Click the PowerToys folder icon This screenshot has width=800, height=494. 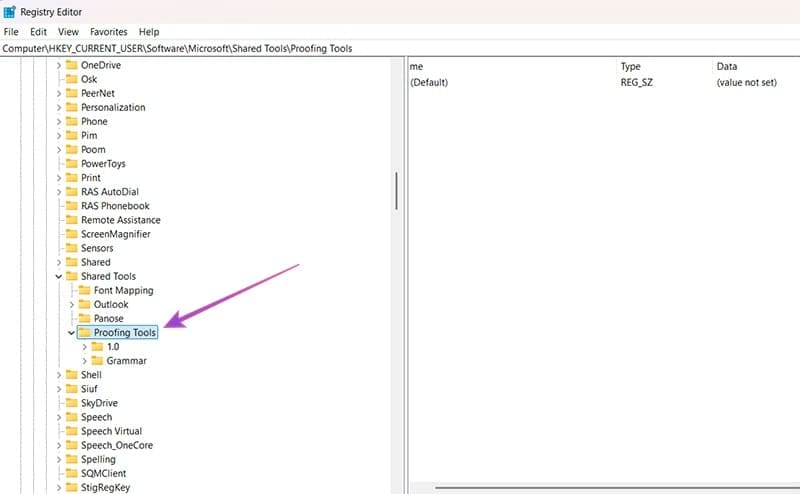[71, 163]
